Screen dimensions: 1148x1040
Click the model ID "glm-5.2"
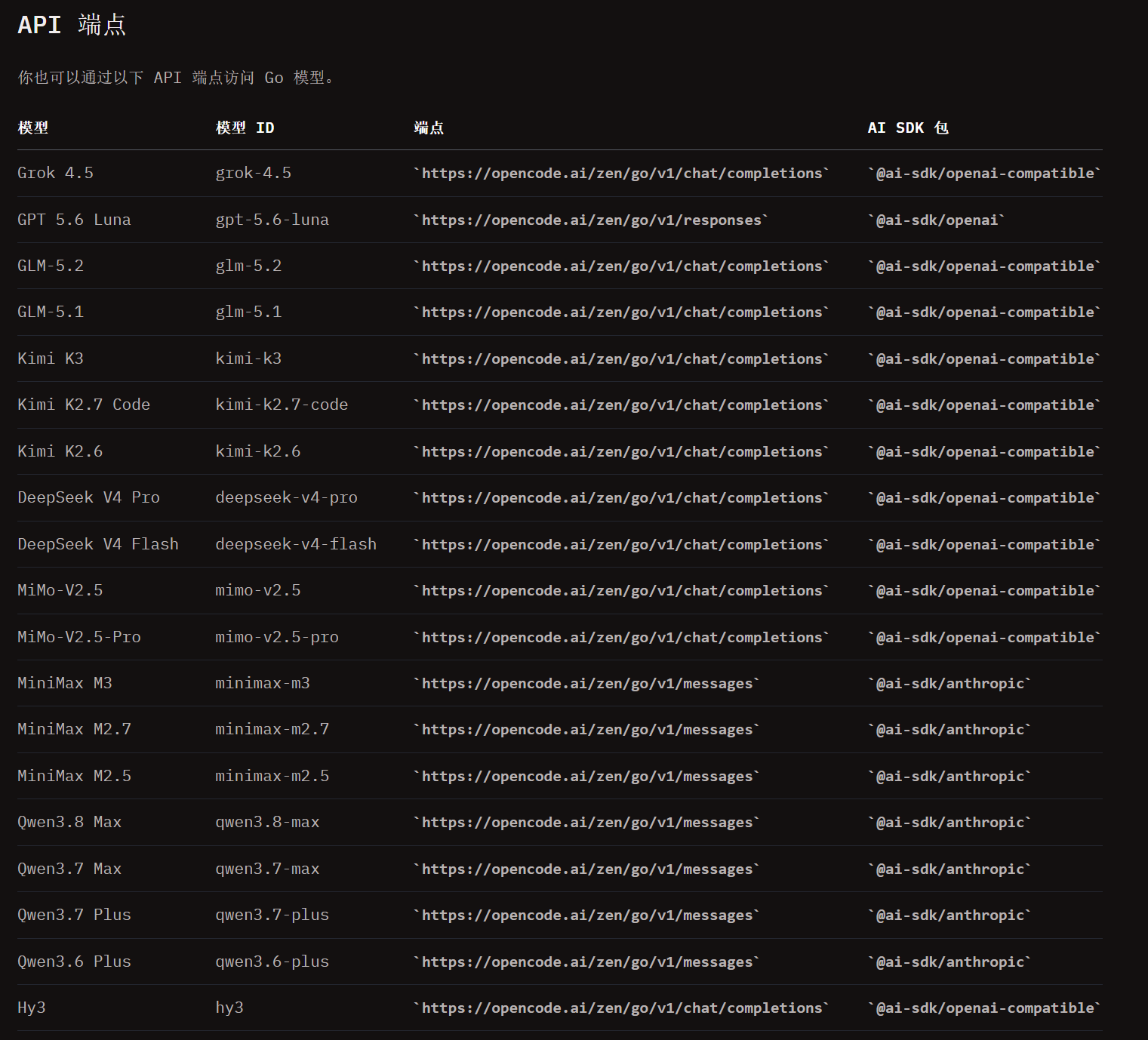(x=248, y=266)
